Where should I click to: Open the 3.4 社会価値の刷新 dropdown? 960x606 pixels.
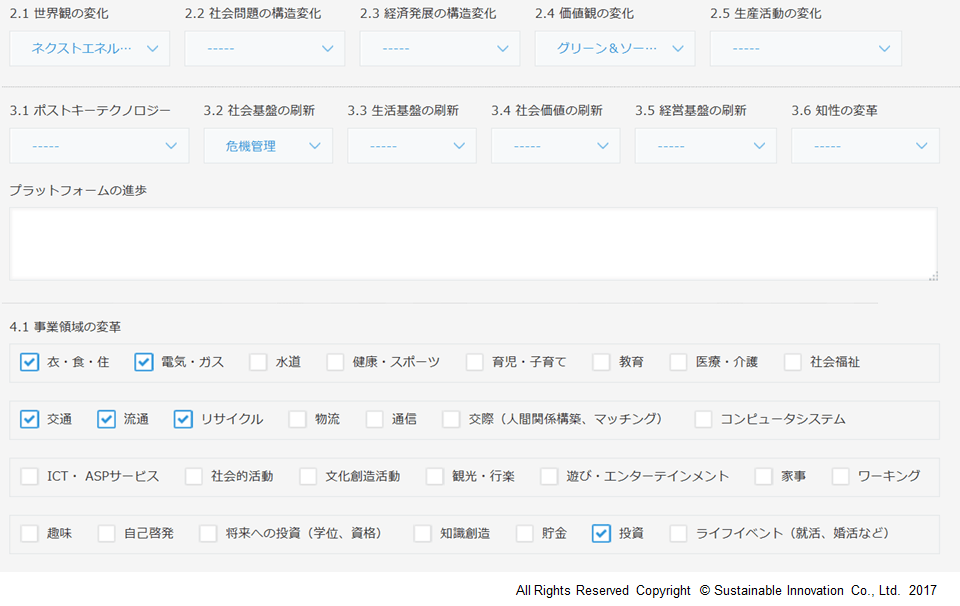click(x=555, y=146)
